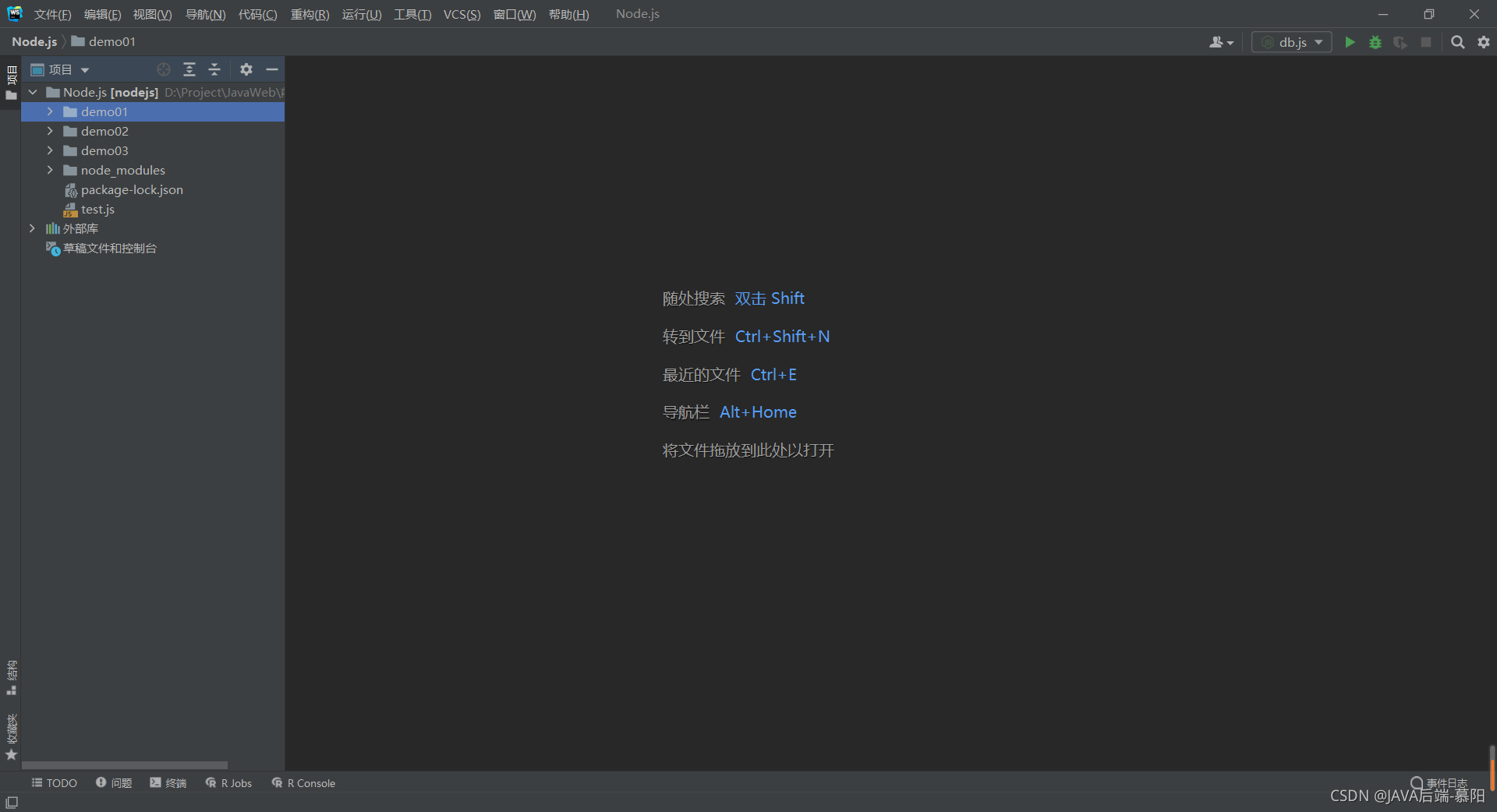Open Search Everywhere magnifier icon

pyautogui.click(x=1457, y=42)
